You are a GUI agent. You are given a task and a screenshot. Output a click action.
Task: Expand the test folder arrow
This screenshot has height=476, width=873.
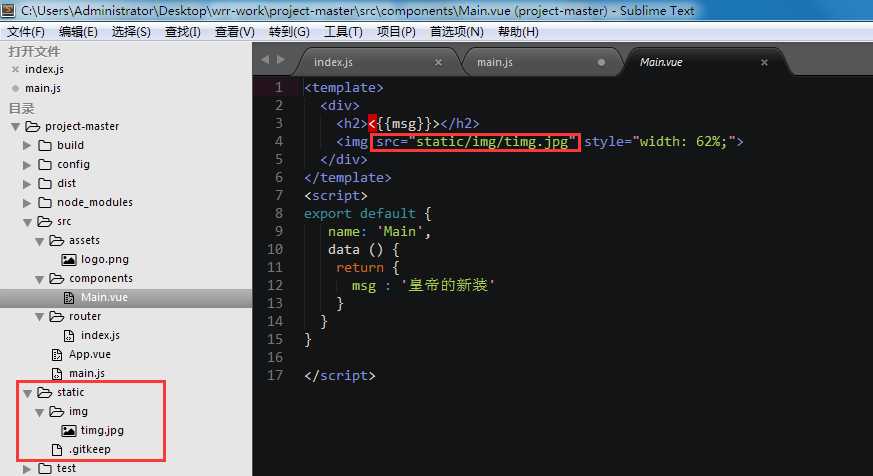click(x=27, y=469)
